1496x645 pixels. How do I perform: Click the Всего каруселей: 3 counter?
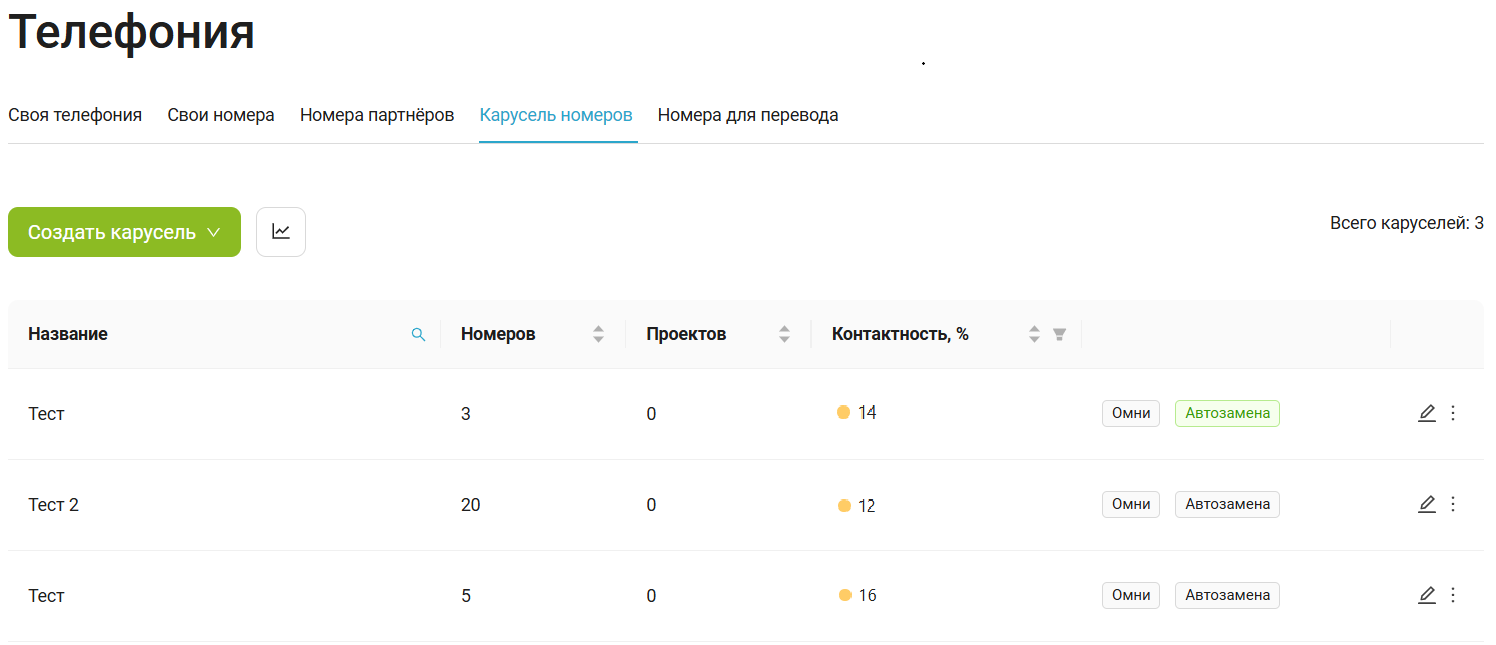[x=1407, y=223]
